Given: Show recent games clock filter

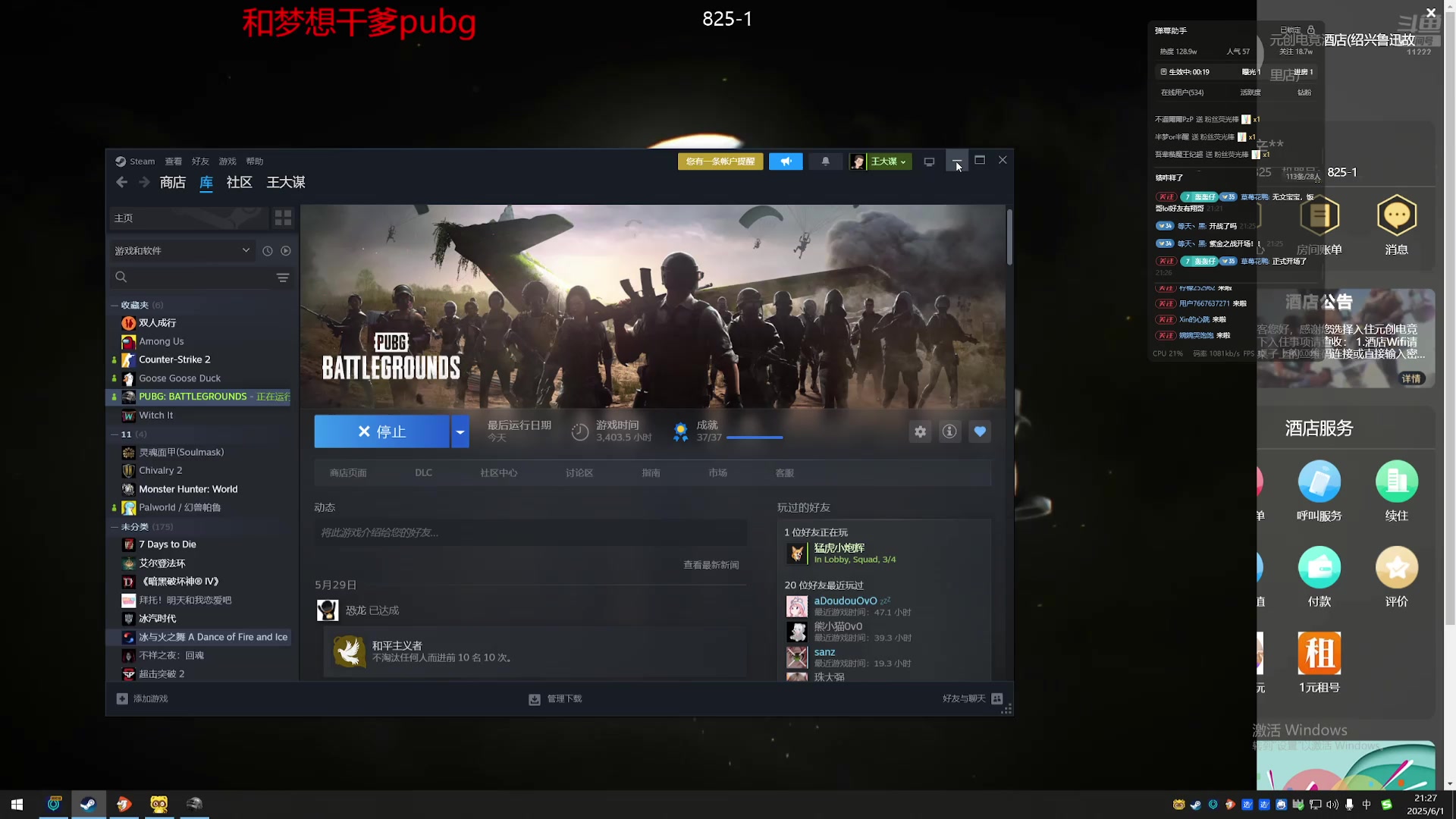Looking at the screenshot, I should [267, 251].
